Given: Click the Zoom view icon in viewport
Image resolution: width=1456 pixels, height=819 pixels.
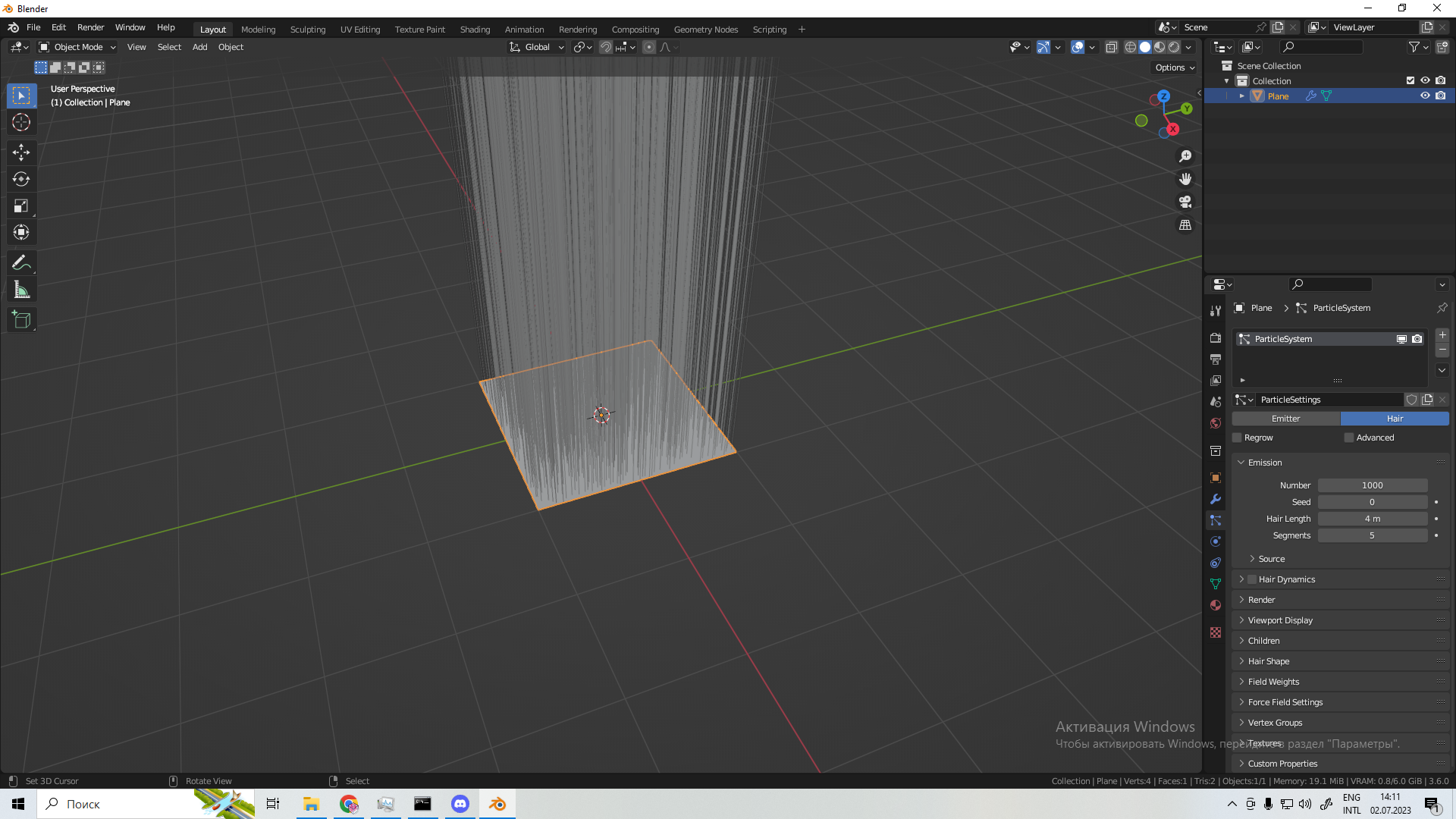Looking at the screenshot, I should 1185,156.
